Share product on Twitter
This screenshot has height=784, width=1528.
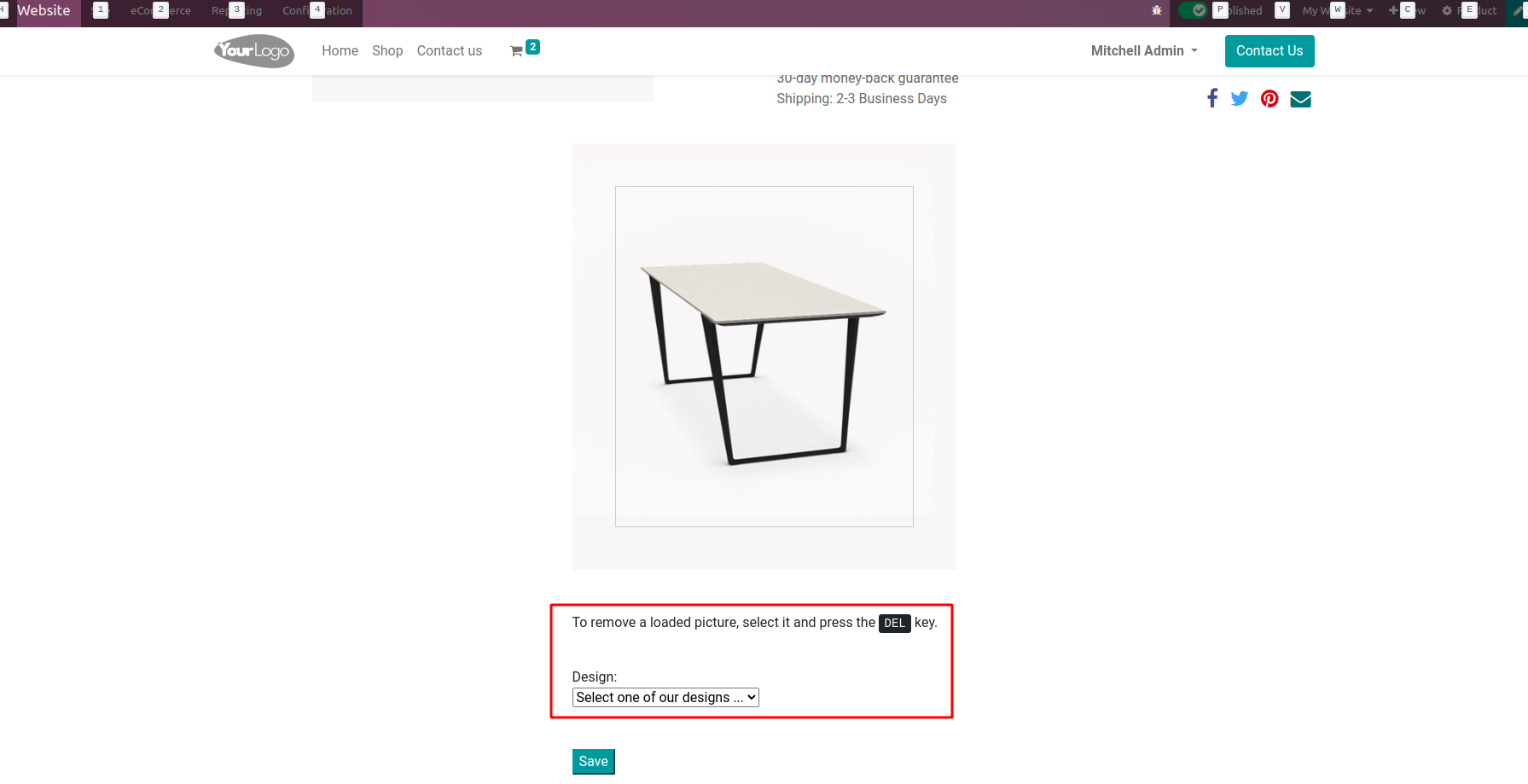pos(1240,98)
